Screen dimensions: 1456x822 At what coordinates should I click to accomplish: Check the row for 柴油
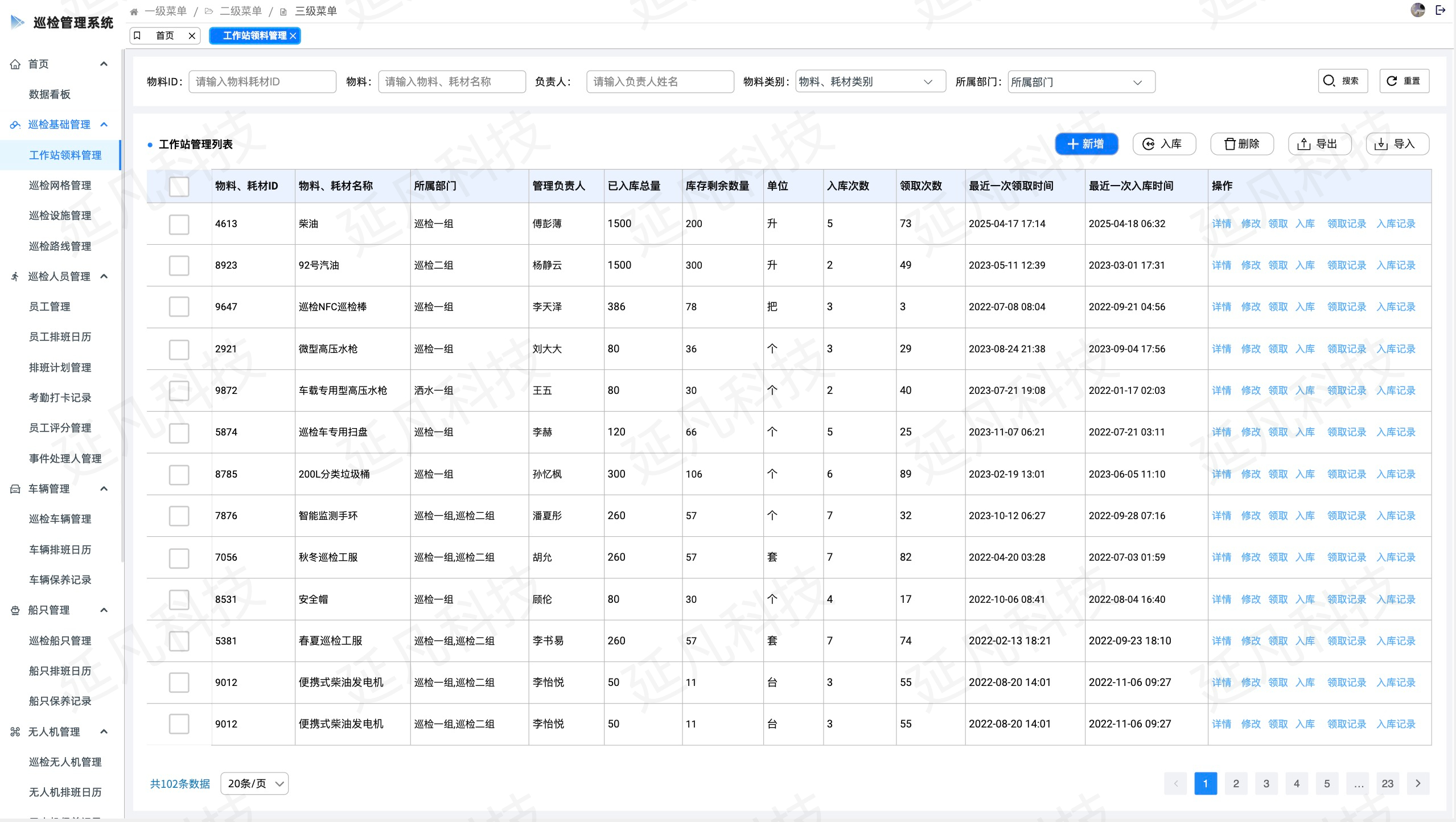pos(179,224)
